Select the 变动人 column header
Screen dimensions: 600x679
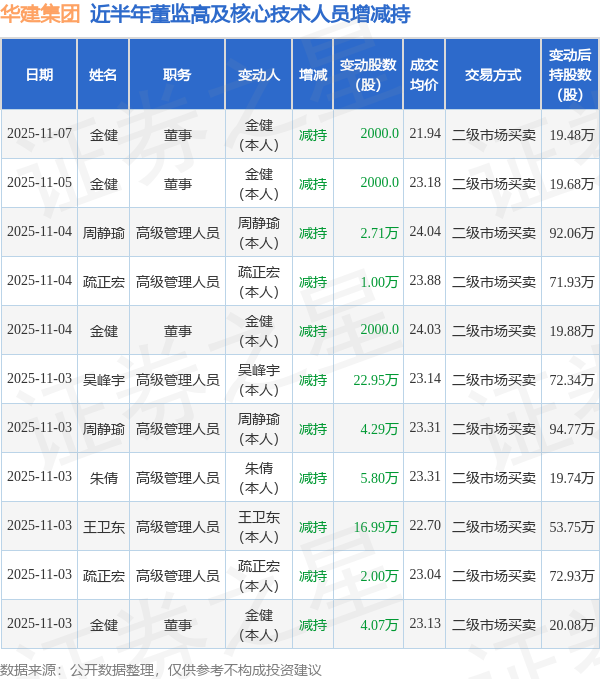(258, 74)
